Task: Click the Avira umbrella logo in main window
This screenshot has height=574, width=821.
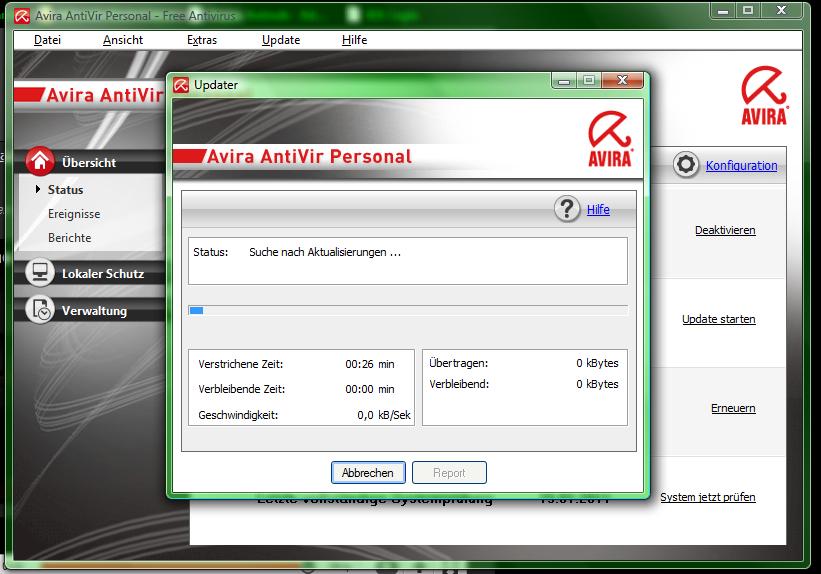Action: [x=764, y=95]
